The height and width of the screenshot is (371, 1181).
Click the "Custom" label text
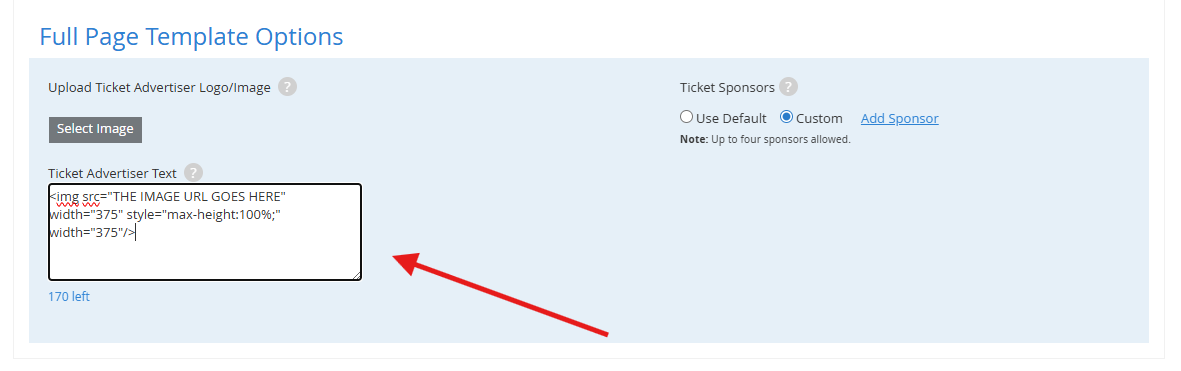tap(819, 118)
